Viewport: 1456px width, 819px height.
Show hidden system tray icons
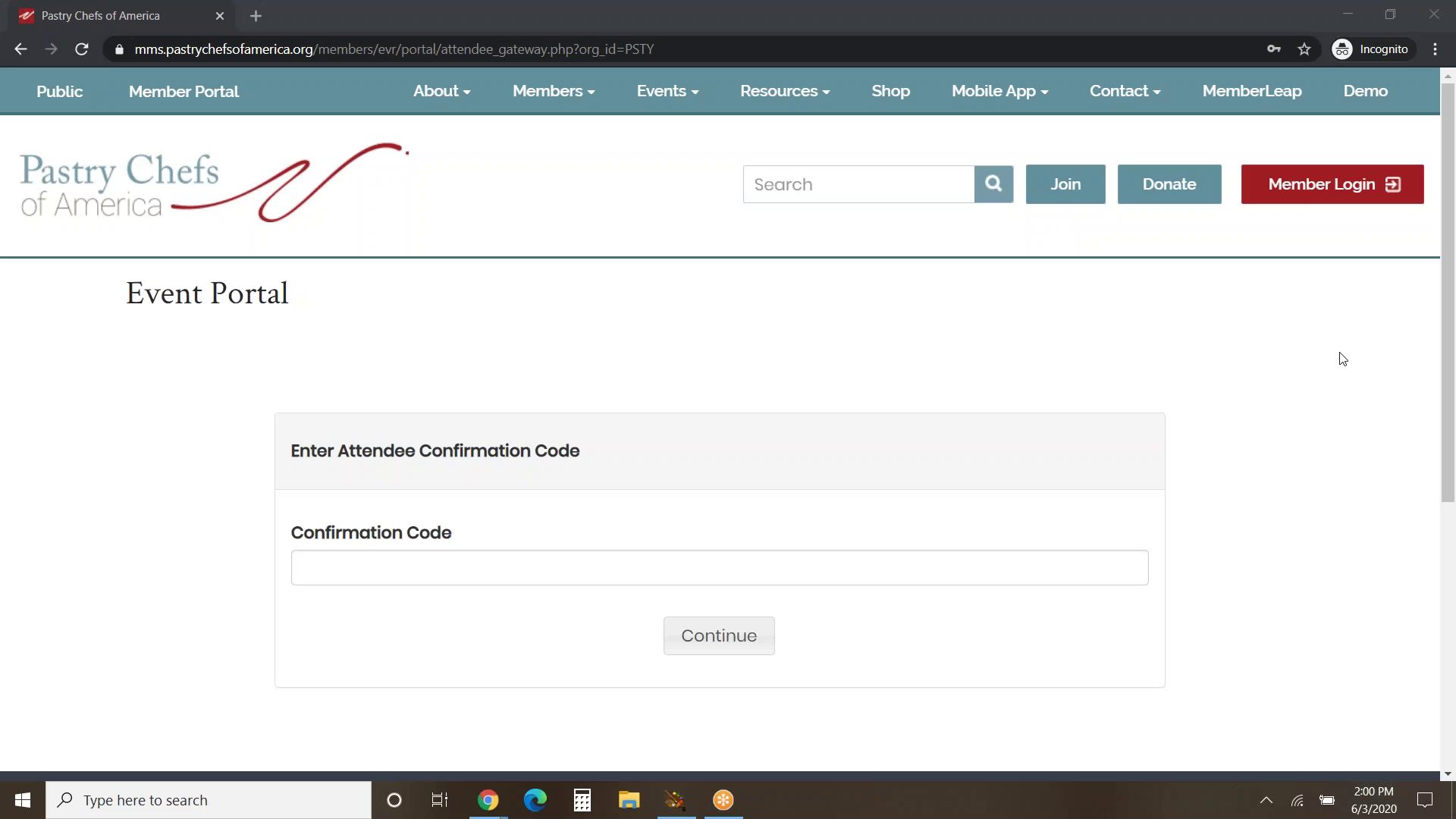[1266, 800]
